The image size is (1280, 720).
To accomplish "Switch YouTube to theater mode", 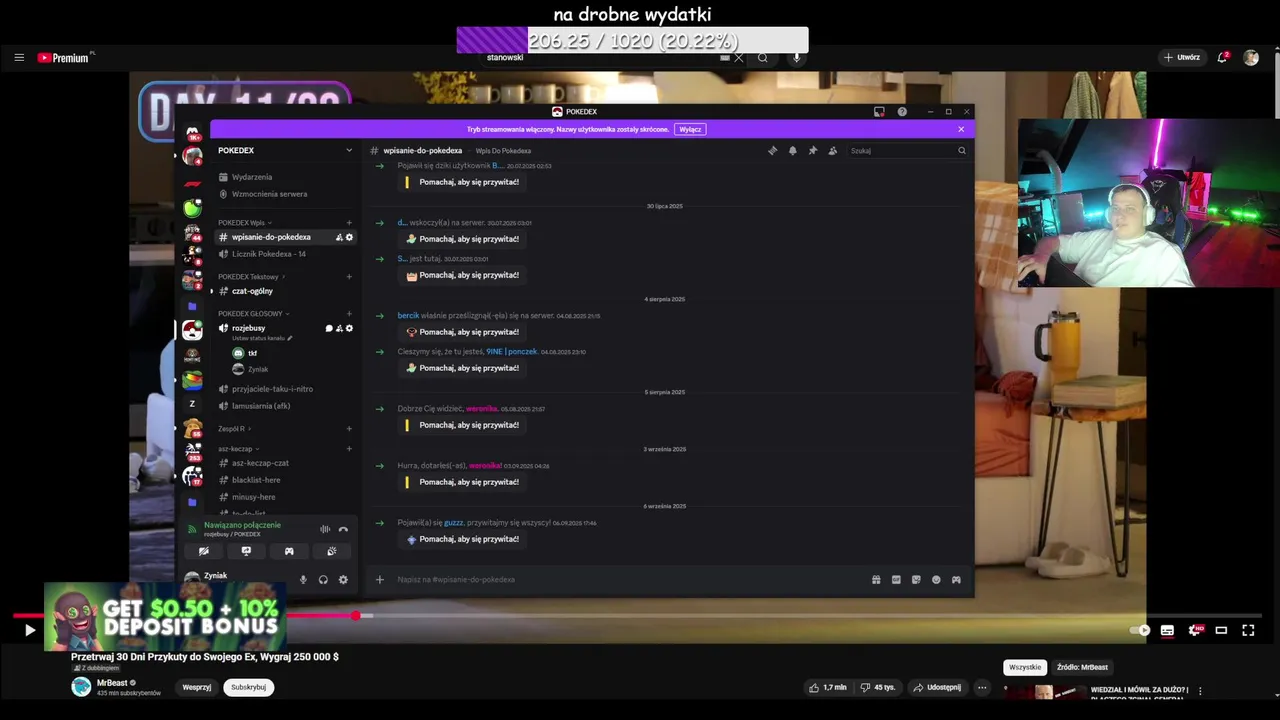I will 1221,630.
